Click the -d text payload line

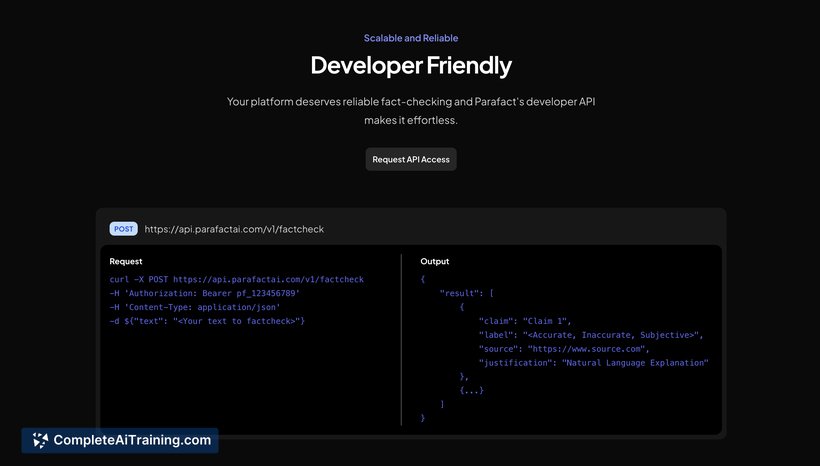click(x=207, y=321)
